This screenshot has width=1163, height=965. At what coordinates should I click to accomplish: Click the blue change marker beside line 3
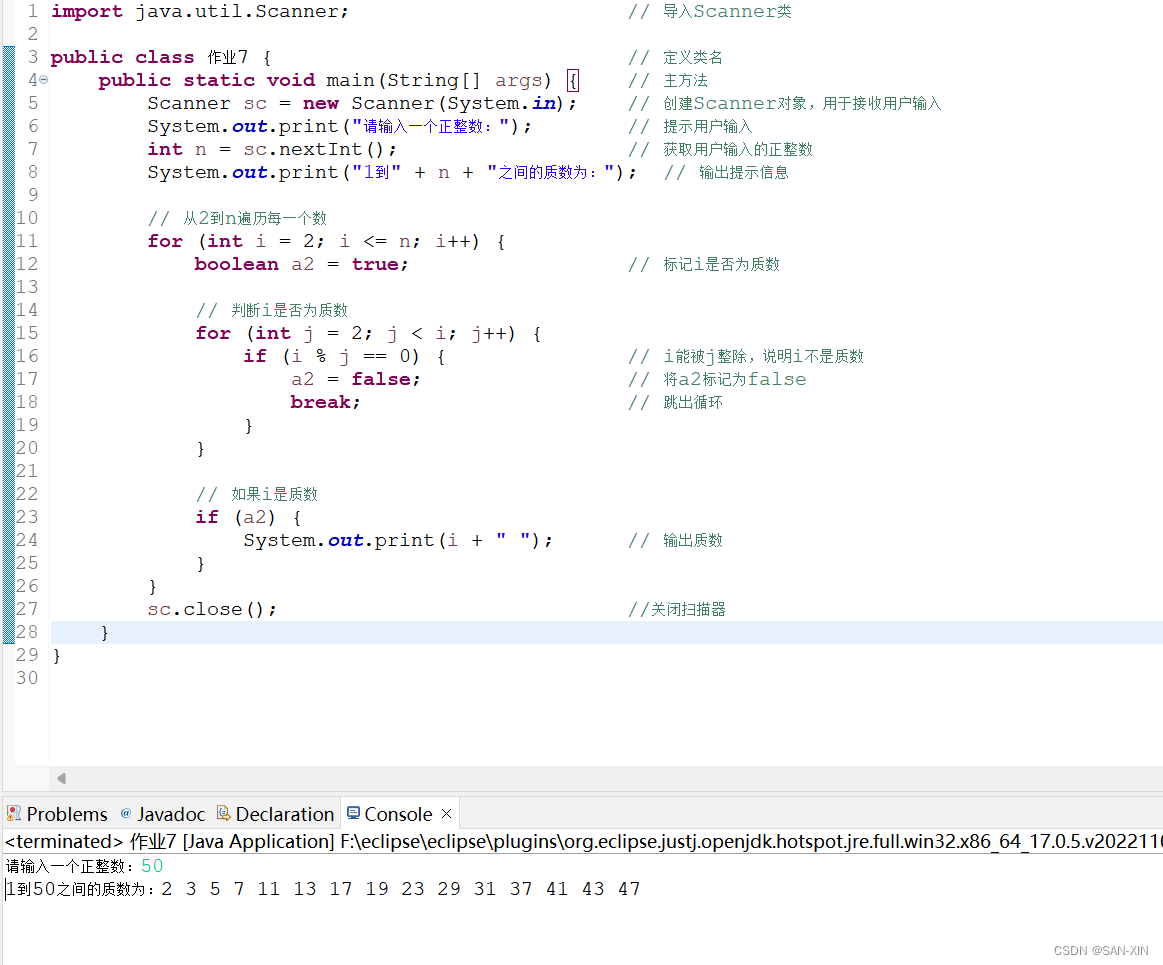click(x=8, y=56)
